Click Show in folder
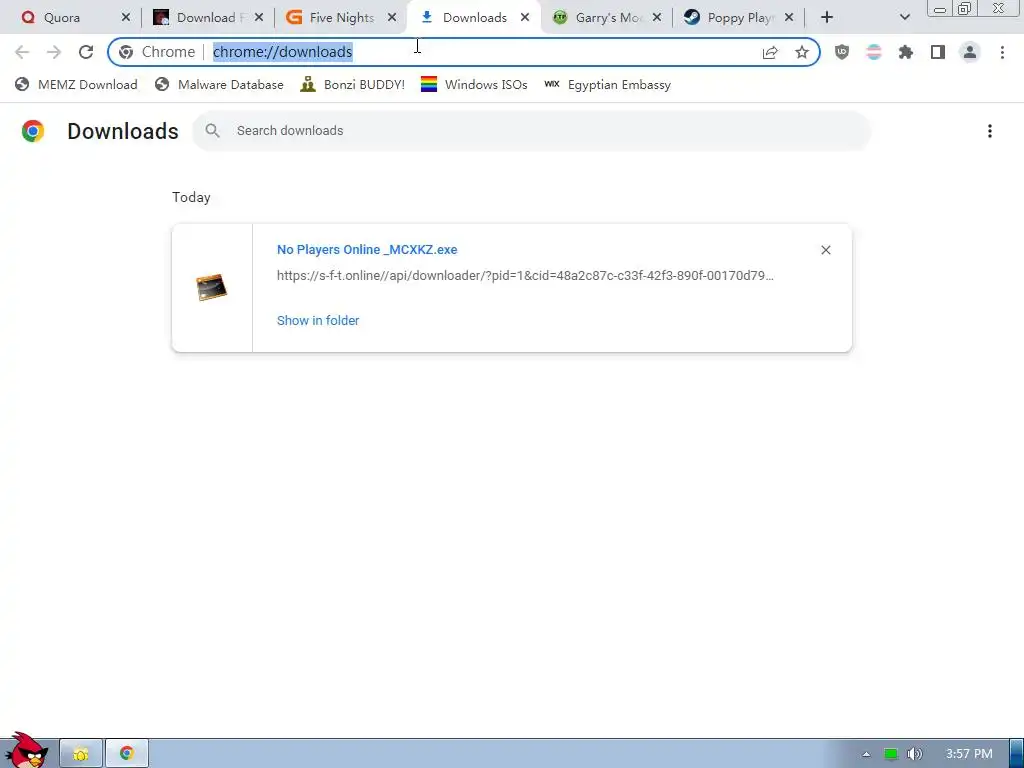Screen dimensions: 1024x768 [x=318, y=321]
